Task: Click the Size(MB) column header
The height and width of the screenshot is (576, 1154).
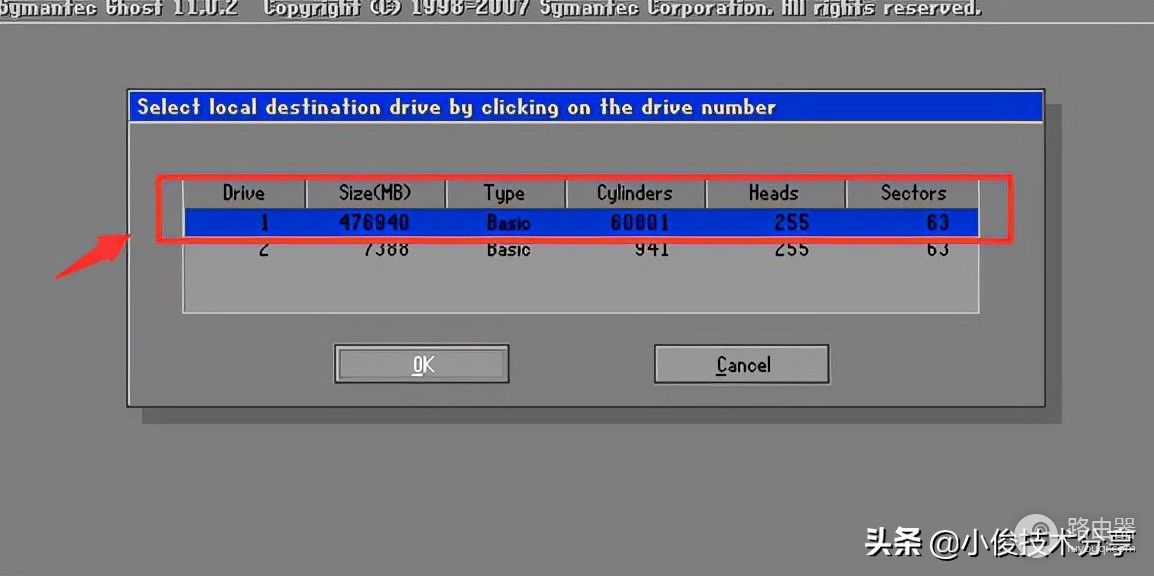Action: pos(375,193)
